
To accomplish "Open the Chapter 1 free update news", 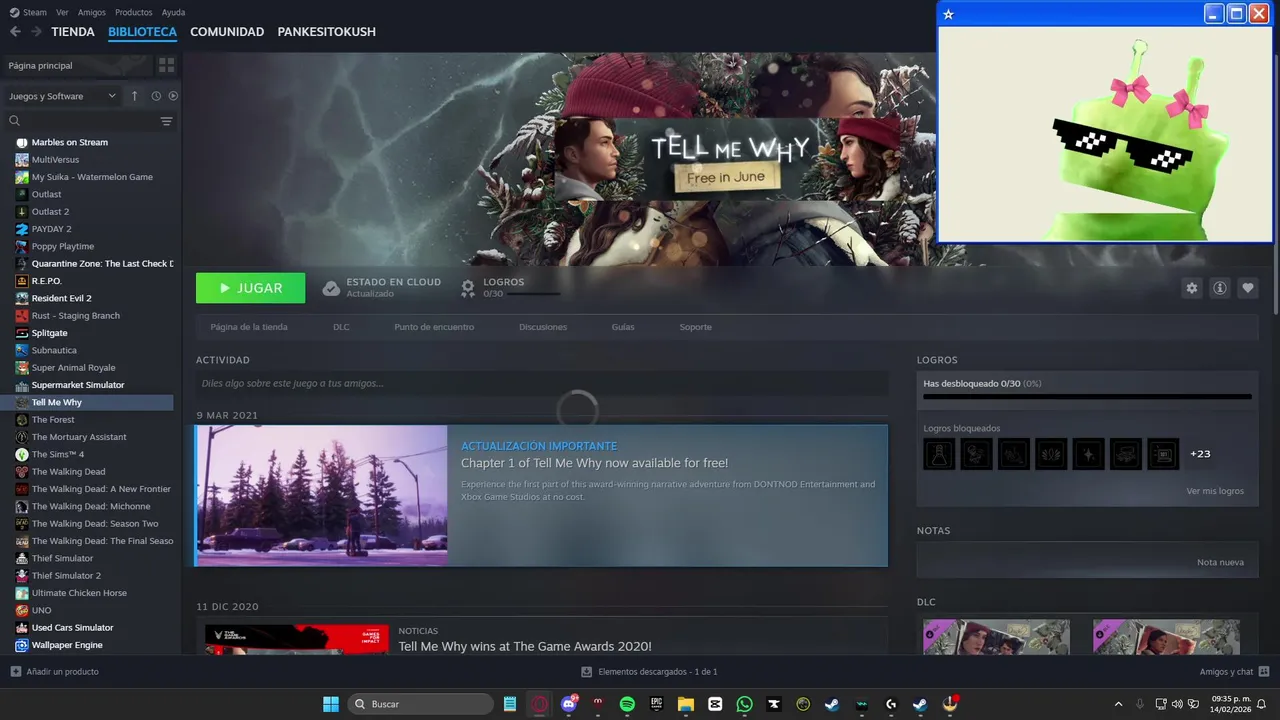I will 542,496.
